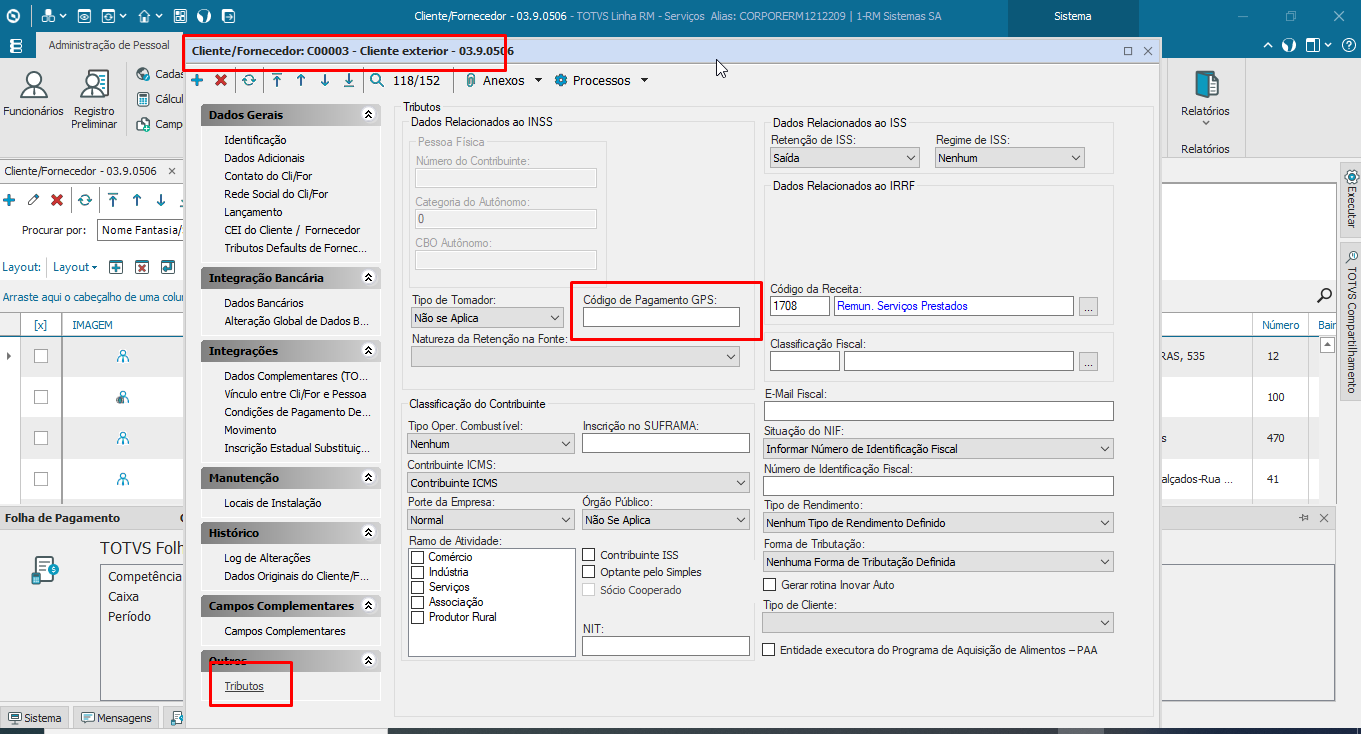Enable Contribuinte ISS checkbox
The height and width of the screenshot is (734, 1361).
tap(589, 555)
